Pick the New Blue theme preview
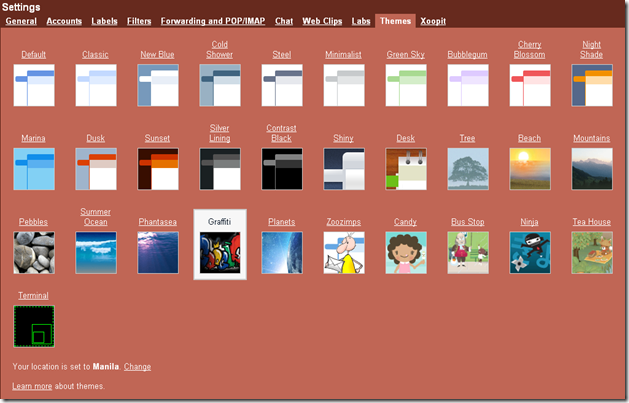The width and height of the screenshot is (629, 403). point(158,85)
